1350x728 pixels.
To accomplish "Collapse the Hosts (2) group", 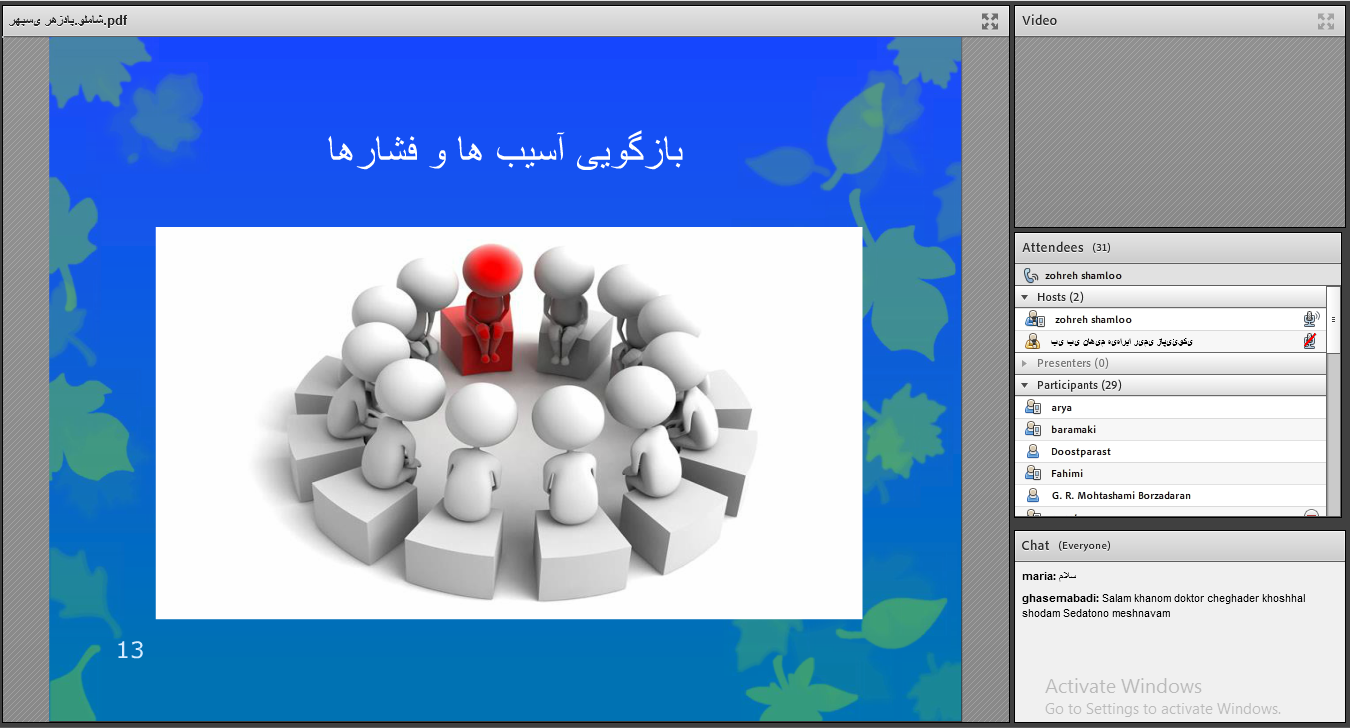I will (1024, 298).
